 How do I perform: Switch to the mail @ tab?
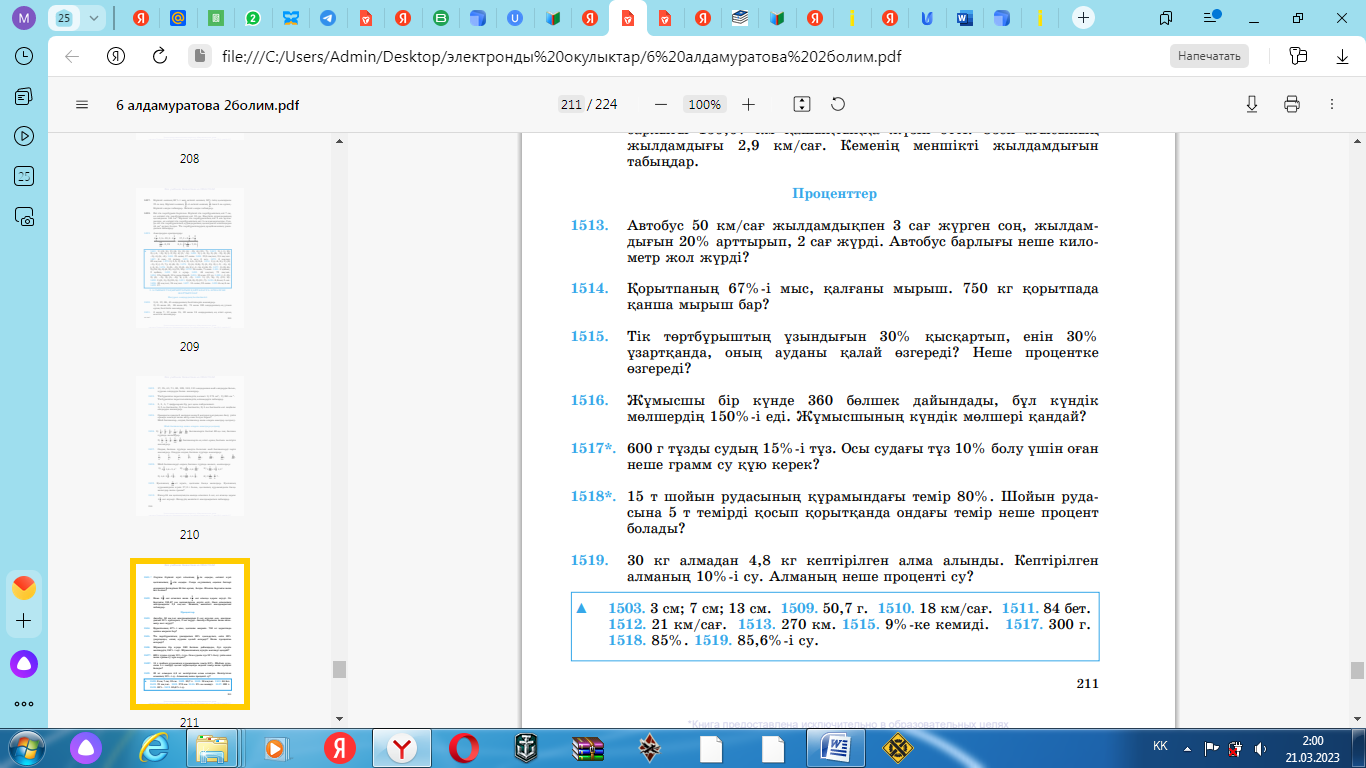coord(178,18)
